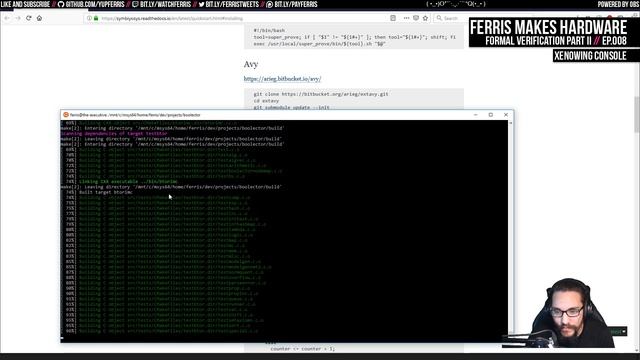Open the site information icon in address bar
The width and height of the screenshot is (640, 360).
click(89, 18)
